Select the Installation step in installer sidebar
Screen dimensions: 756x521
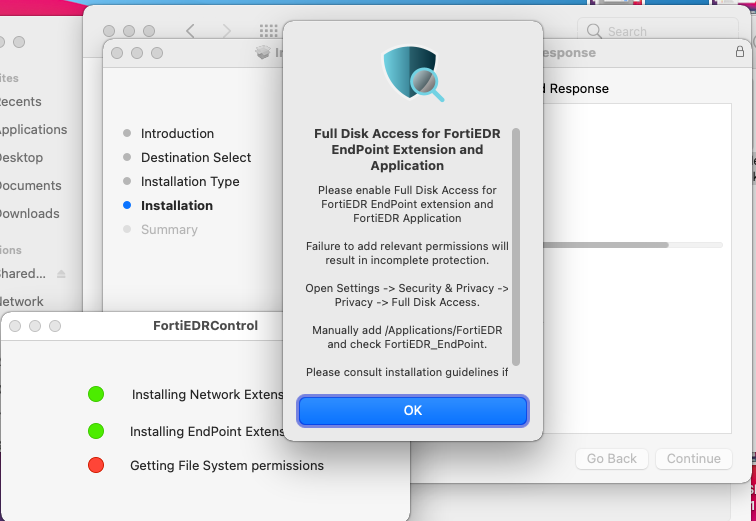(176, 205)
